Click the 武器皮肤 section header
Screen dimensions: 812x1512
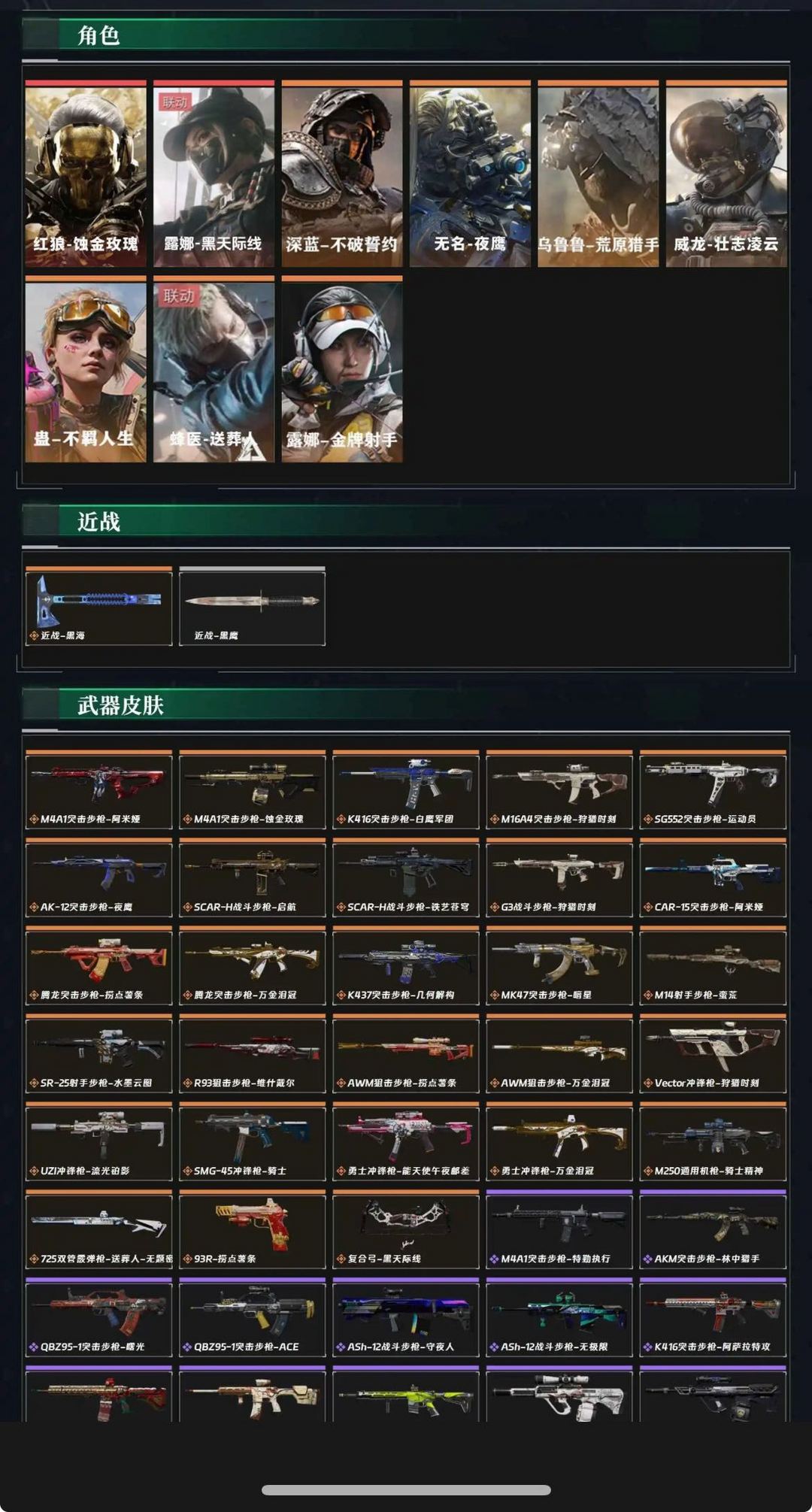pyautogui.click(x=120, y=705)
